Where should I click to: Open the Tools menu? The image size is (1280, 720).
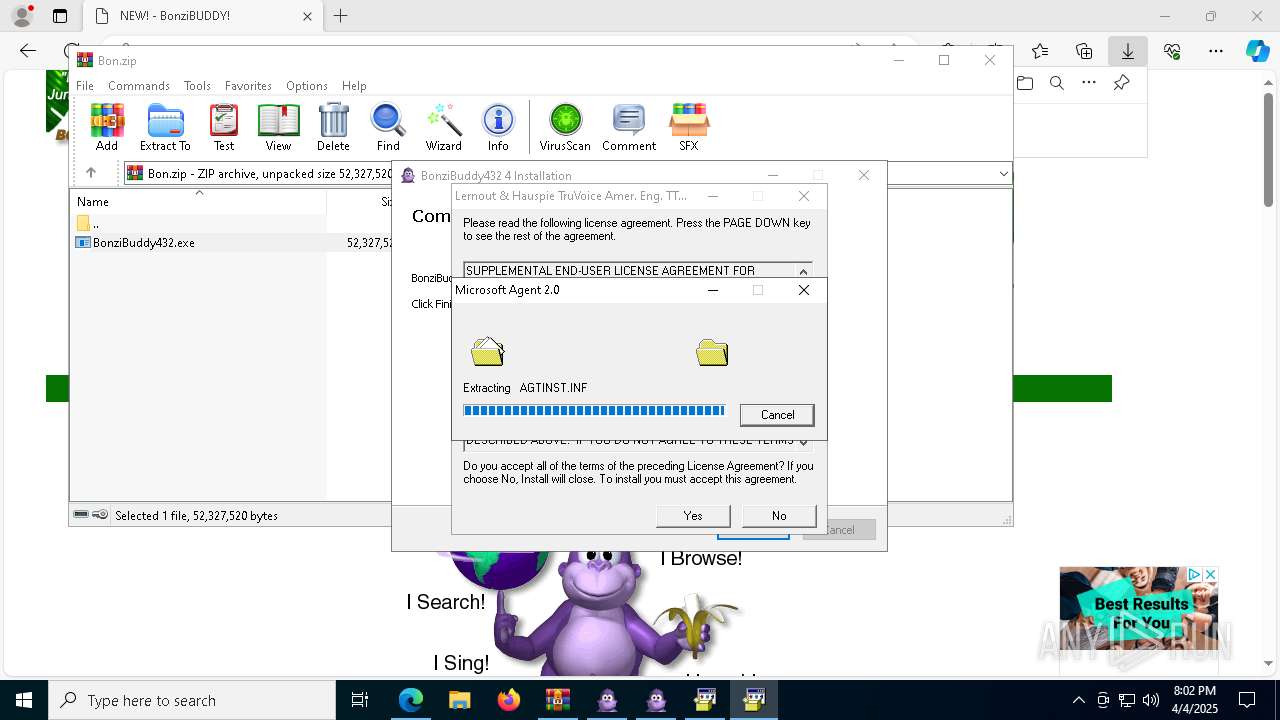197,86
